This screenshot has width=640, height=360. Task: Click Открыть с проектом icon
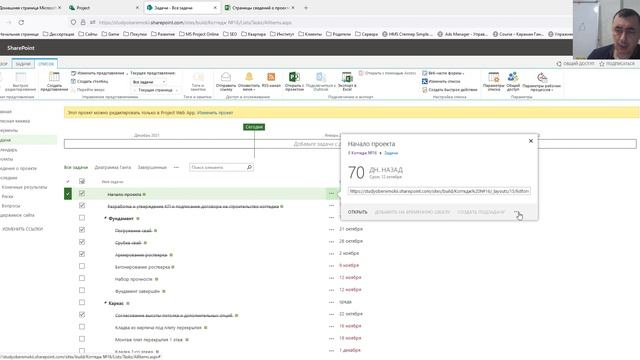[x=294, y=77]
